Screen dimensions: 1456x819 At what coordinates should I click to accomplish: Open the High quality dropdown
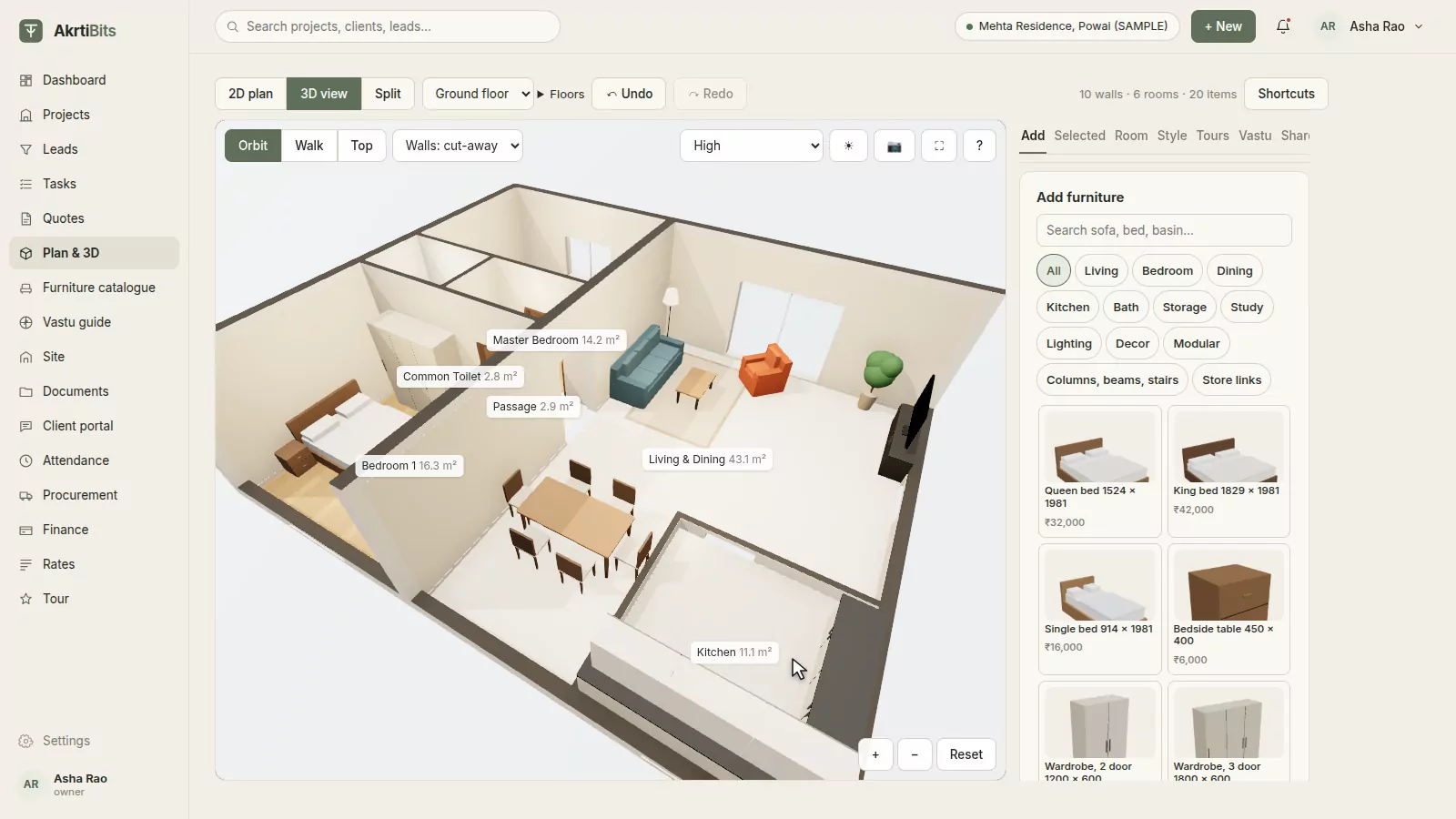[752, 146]
